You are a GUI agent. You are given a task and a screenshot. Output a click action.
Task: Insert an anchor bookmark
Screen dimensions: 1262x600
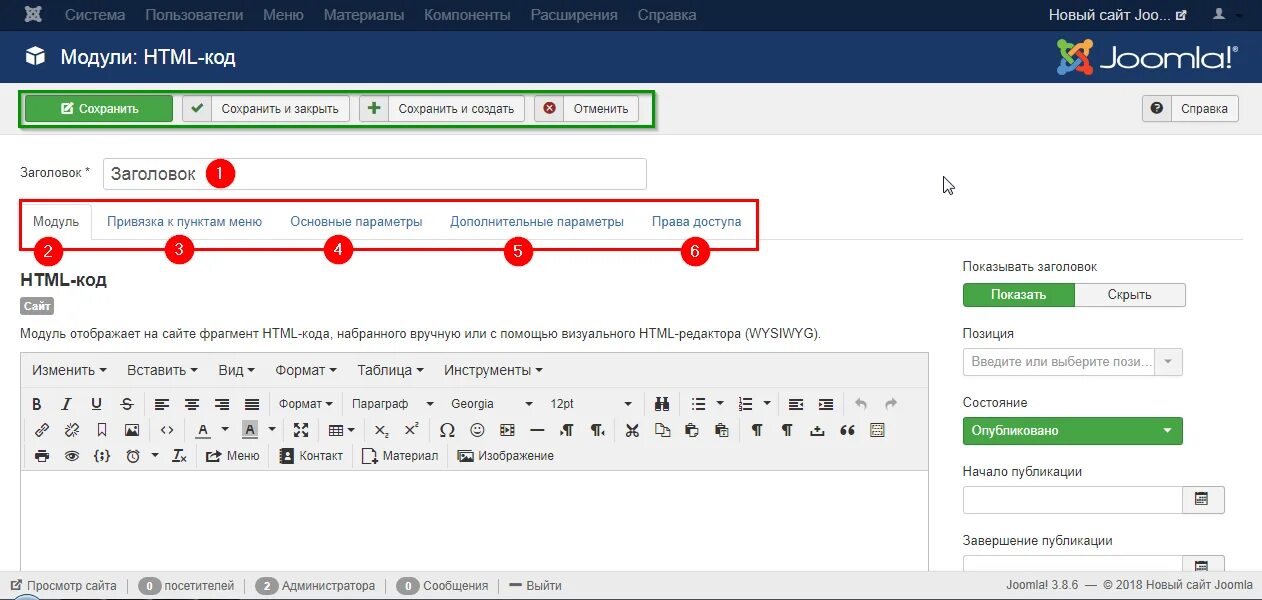[101, 430]
